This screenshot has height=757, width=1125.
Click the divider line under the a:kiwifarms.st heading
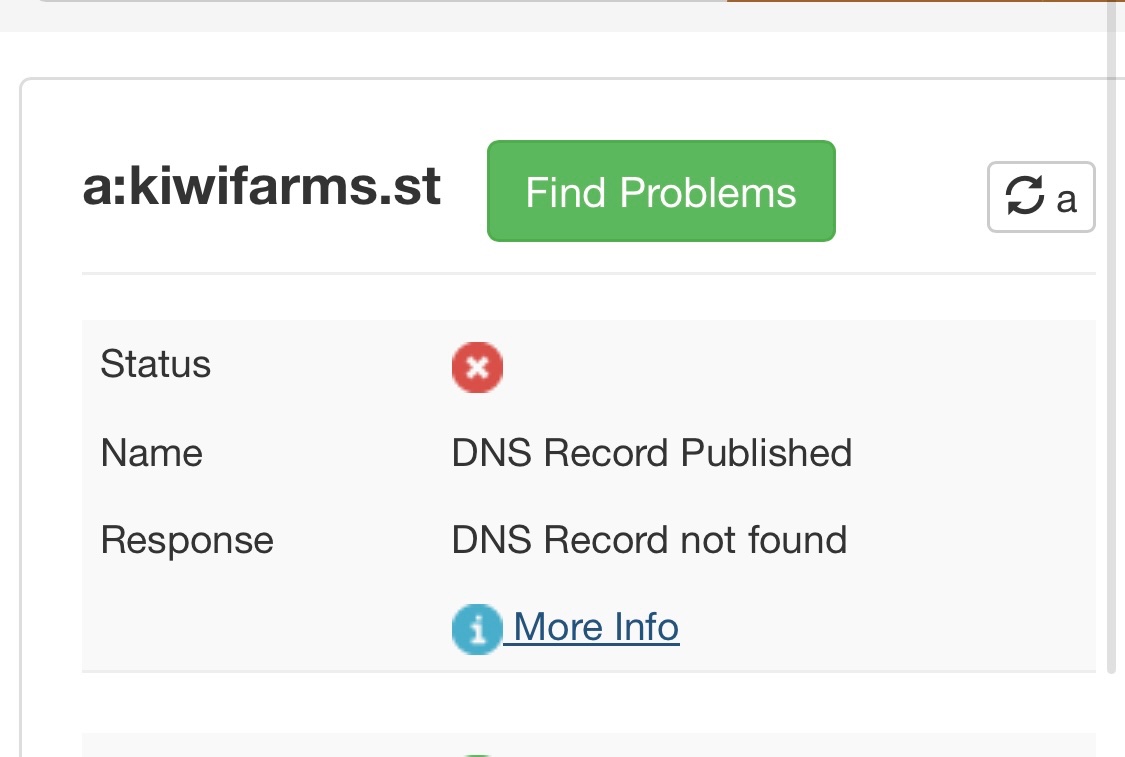coord(588,273)
